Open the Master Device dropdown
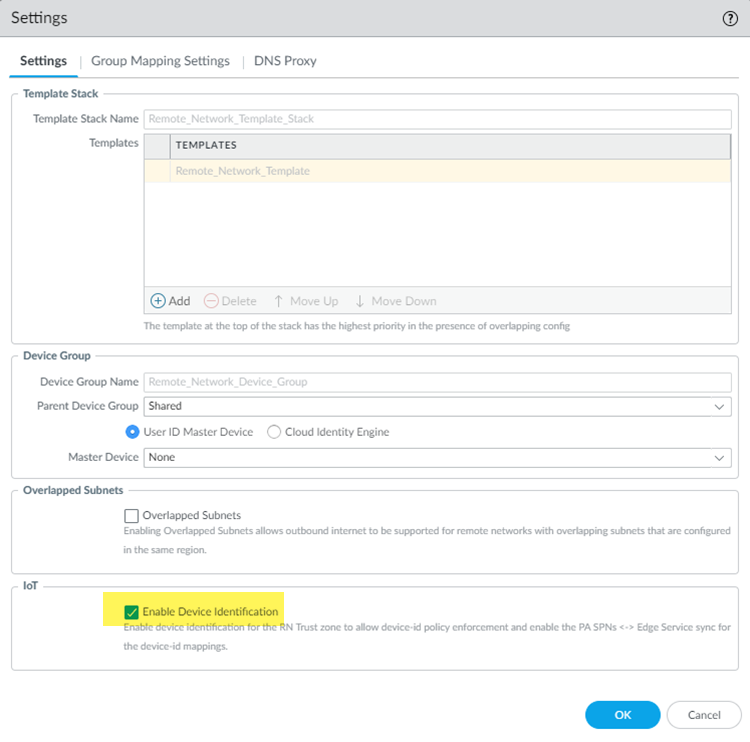Image resolution: width=750 pixels, height=742 pixels. (x=719, y=457)
